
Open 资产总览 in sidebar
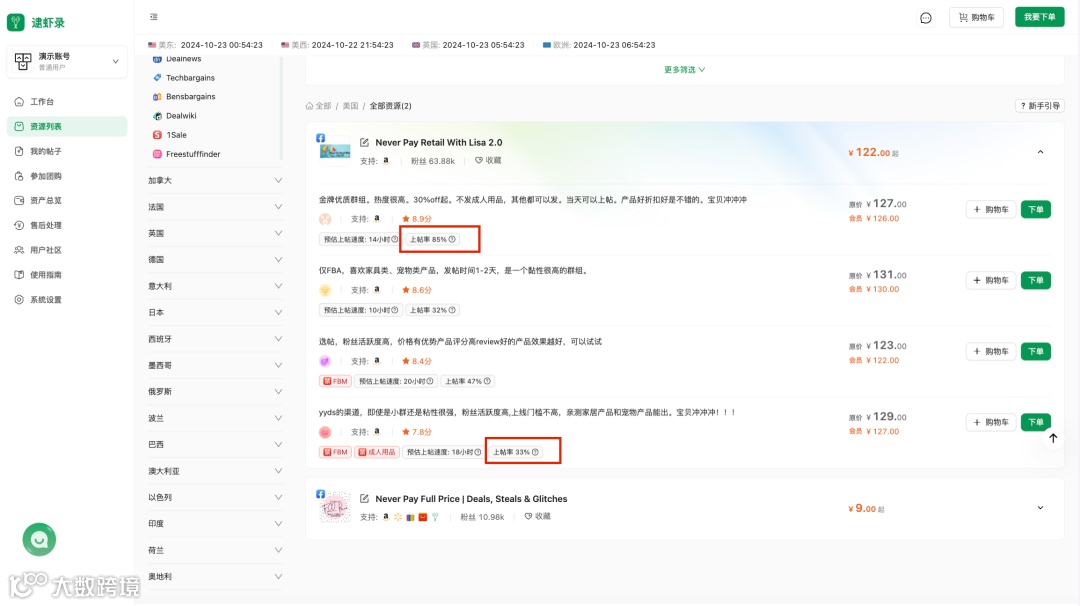coord(67,200)
